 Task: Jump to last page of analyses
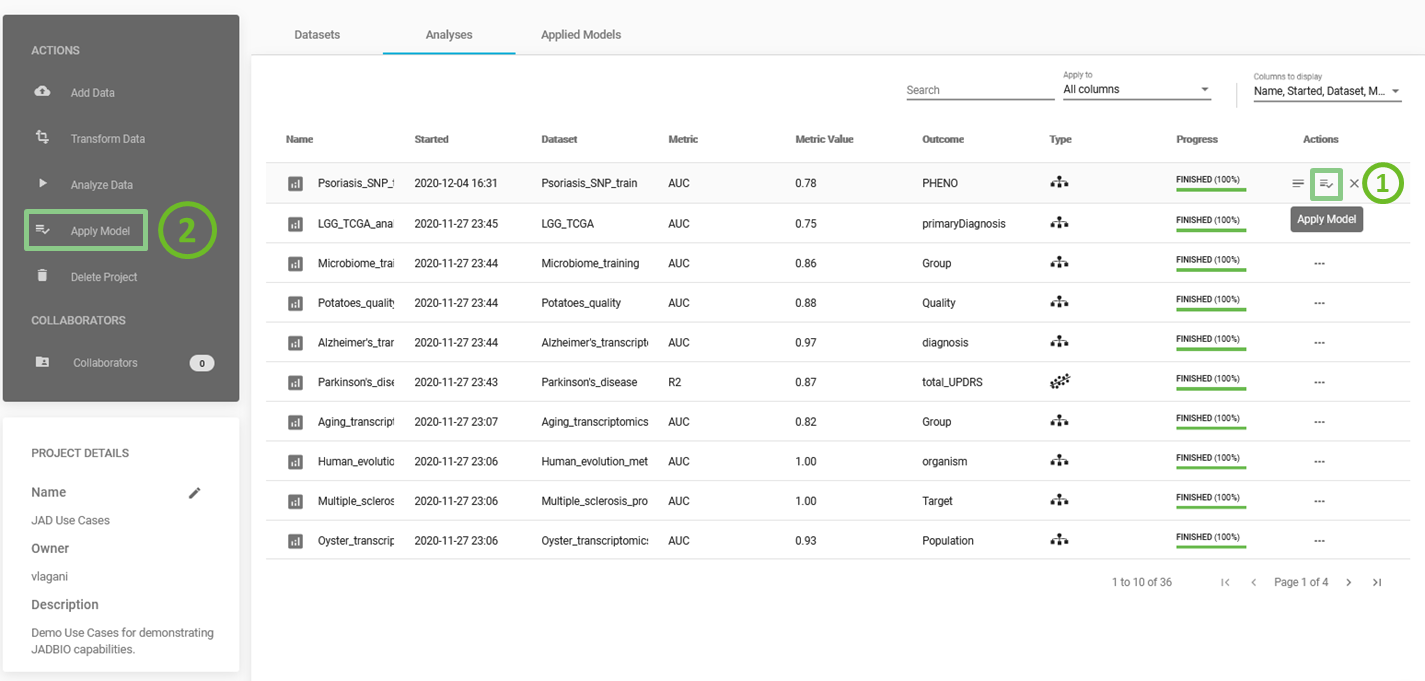(1377, 582)
